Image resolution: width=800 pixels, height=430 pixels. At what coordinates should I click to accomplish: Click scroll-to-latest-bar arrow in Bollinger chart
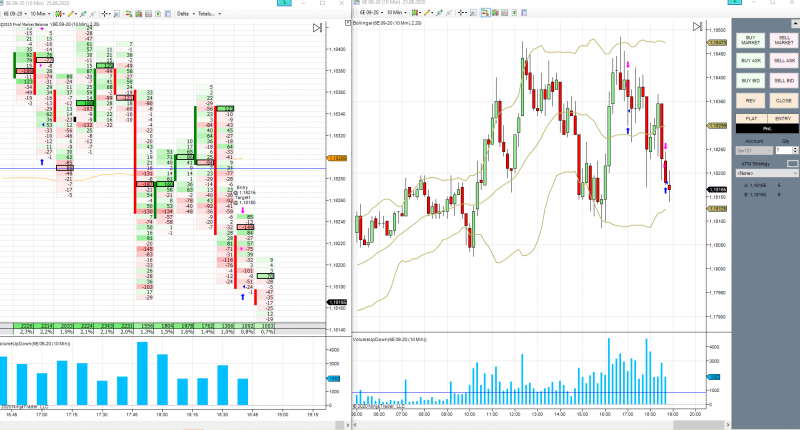[x=697, y=27]
